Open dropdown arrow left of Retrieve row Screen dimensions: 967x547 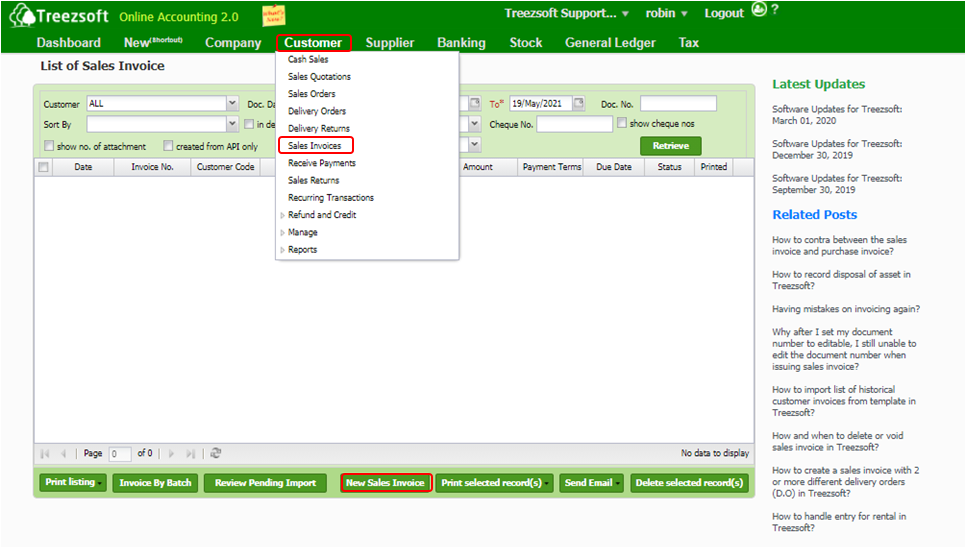coord(474,145)
